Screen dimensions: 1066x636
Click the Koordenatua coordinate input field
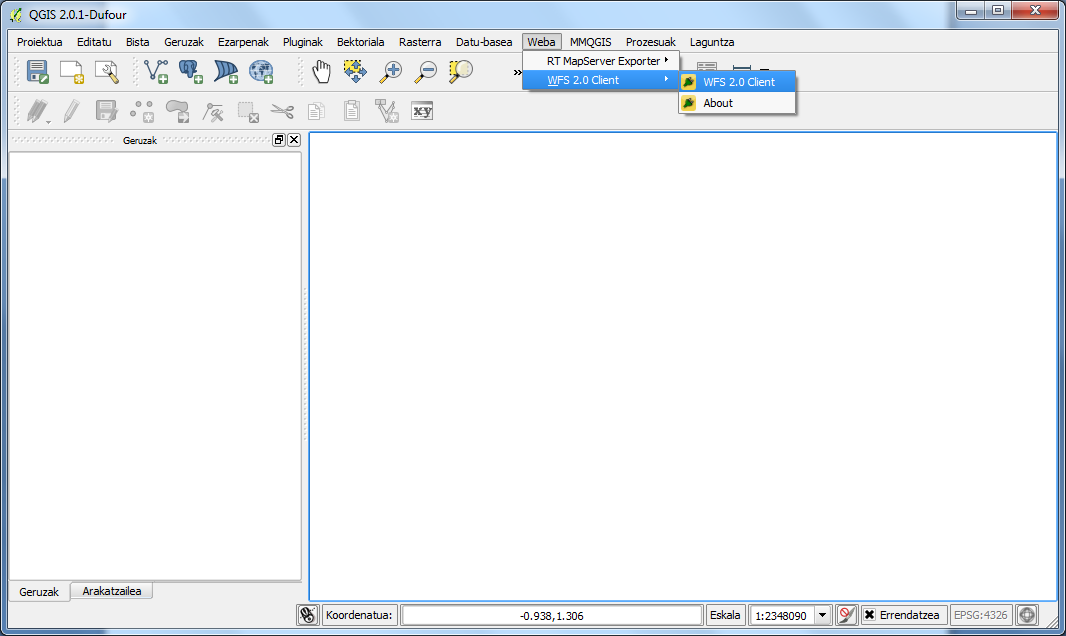coord(552,615)
